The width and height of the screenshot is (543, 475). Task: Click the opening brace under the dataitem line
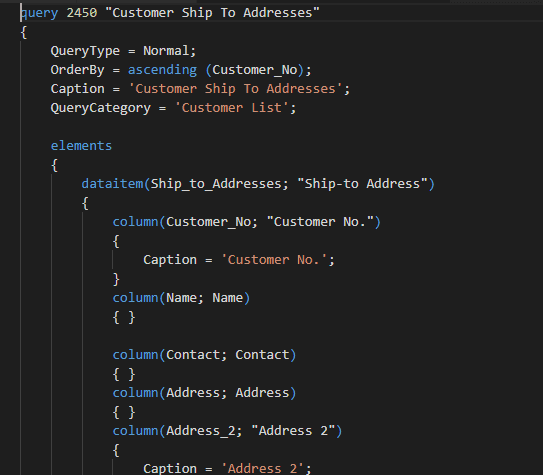point(85,203)
